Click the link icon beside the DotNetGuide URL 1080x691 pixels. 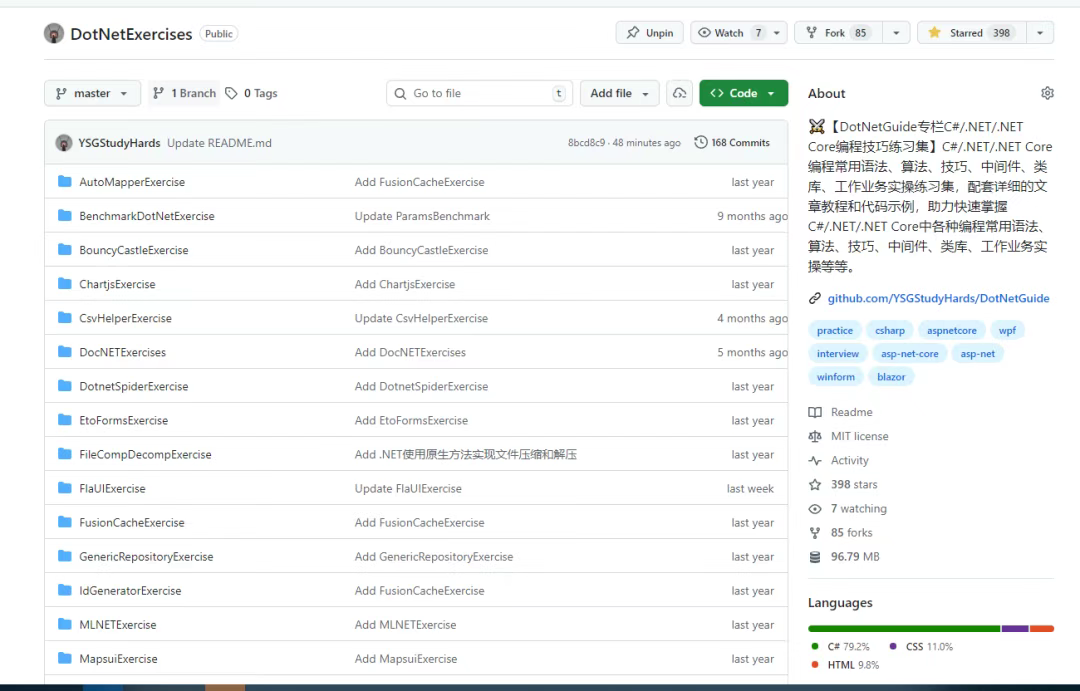[815, 298]
